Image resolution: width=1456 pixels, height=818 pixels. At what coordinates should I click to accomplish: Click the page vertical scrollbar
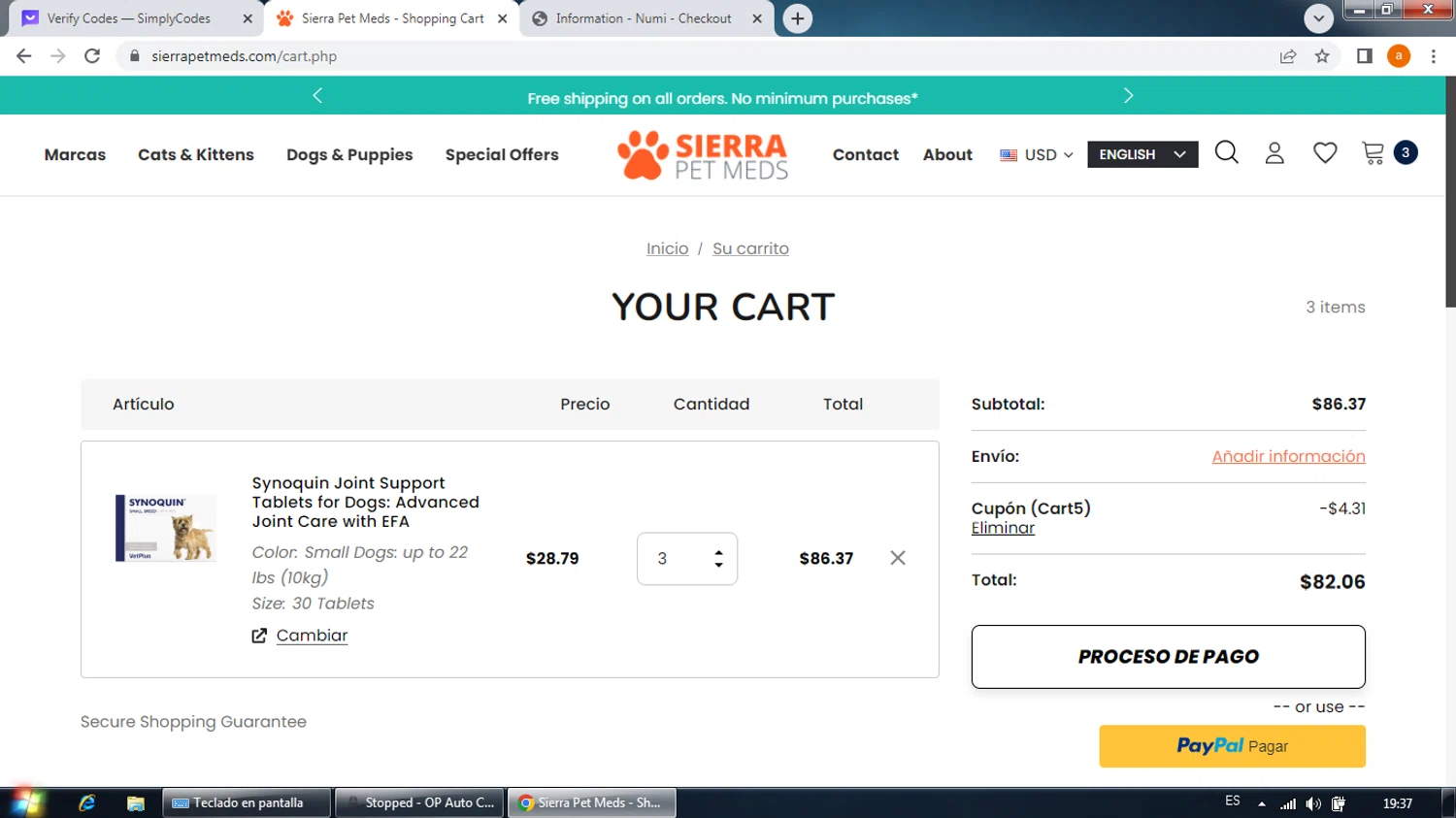pos(1450,191)
